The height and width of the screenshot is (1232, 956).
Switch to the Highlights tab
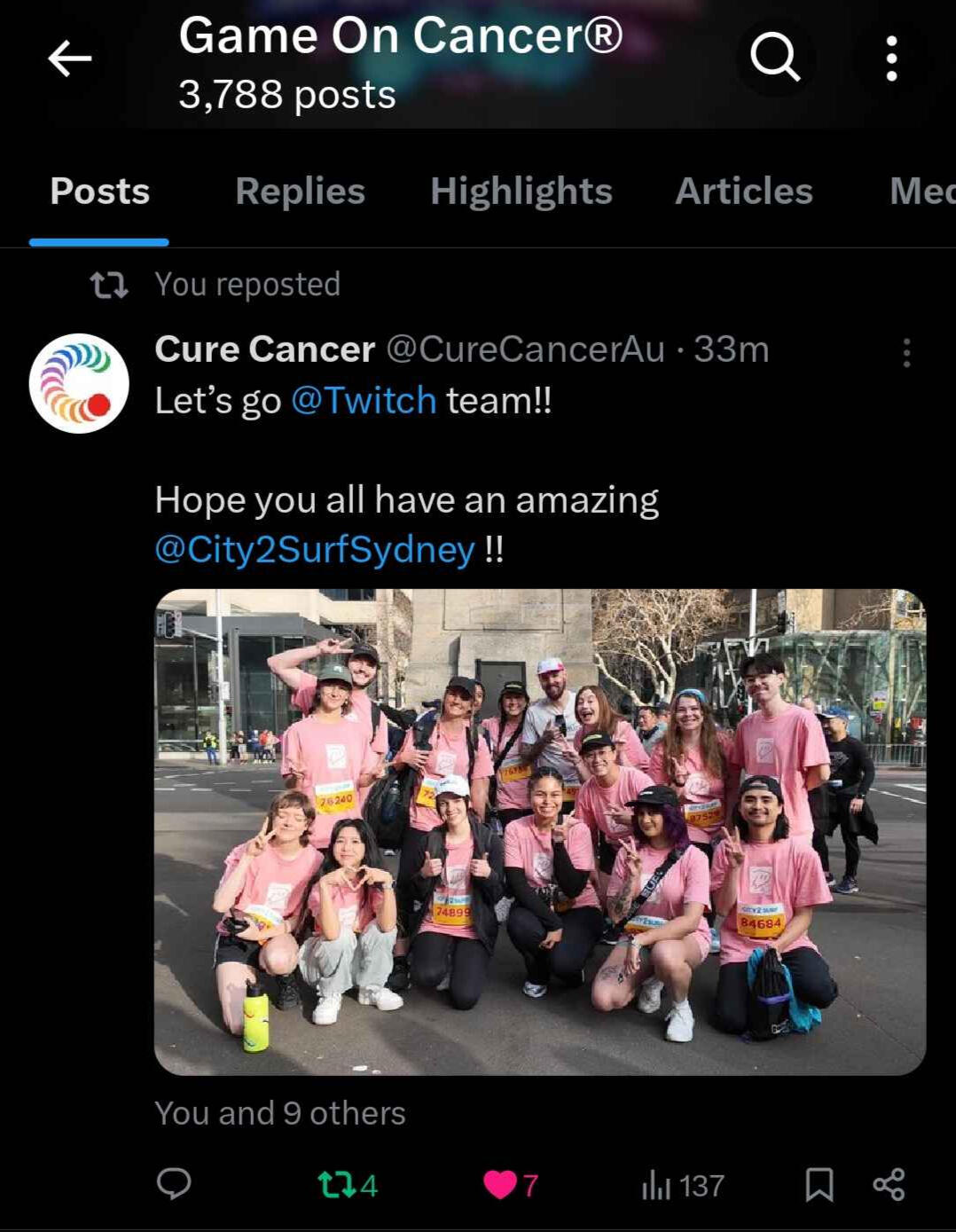click(521, 192)
